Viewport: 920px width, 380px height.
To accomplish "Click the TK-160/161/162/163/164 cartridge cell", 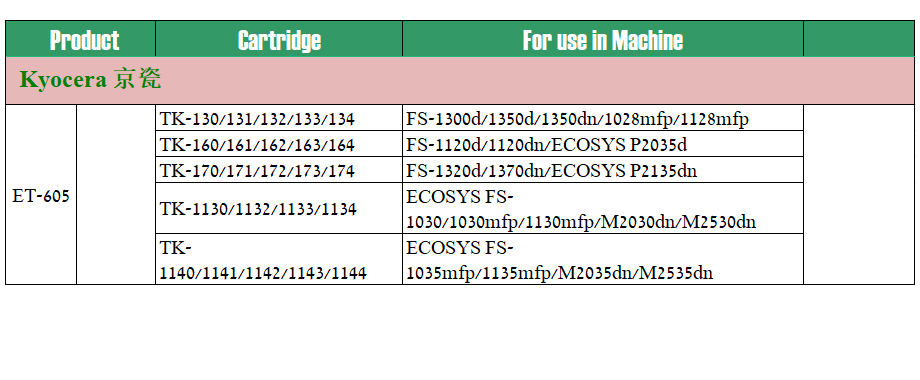I will click(279, 144).
